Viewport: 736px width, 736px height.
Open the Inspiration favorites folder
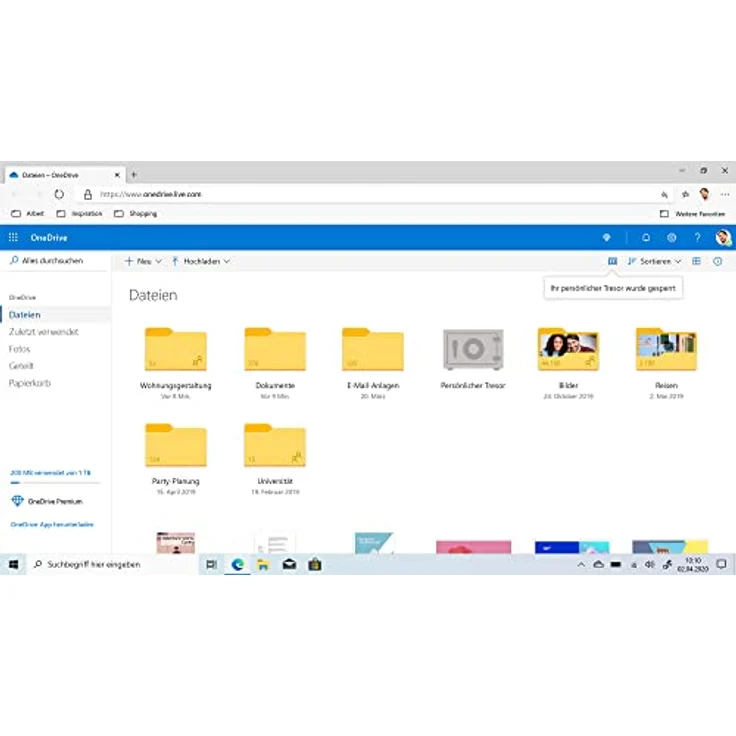(x=79, y=214)
